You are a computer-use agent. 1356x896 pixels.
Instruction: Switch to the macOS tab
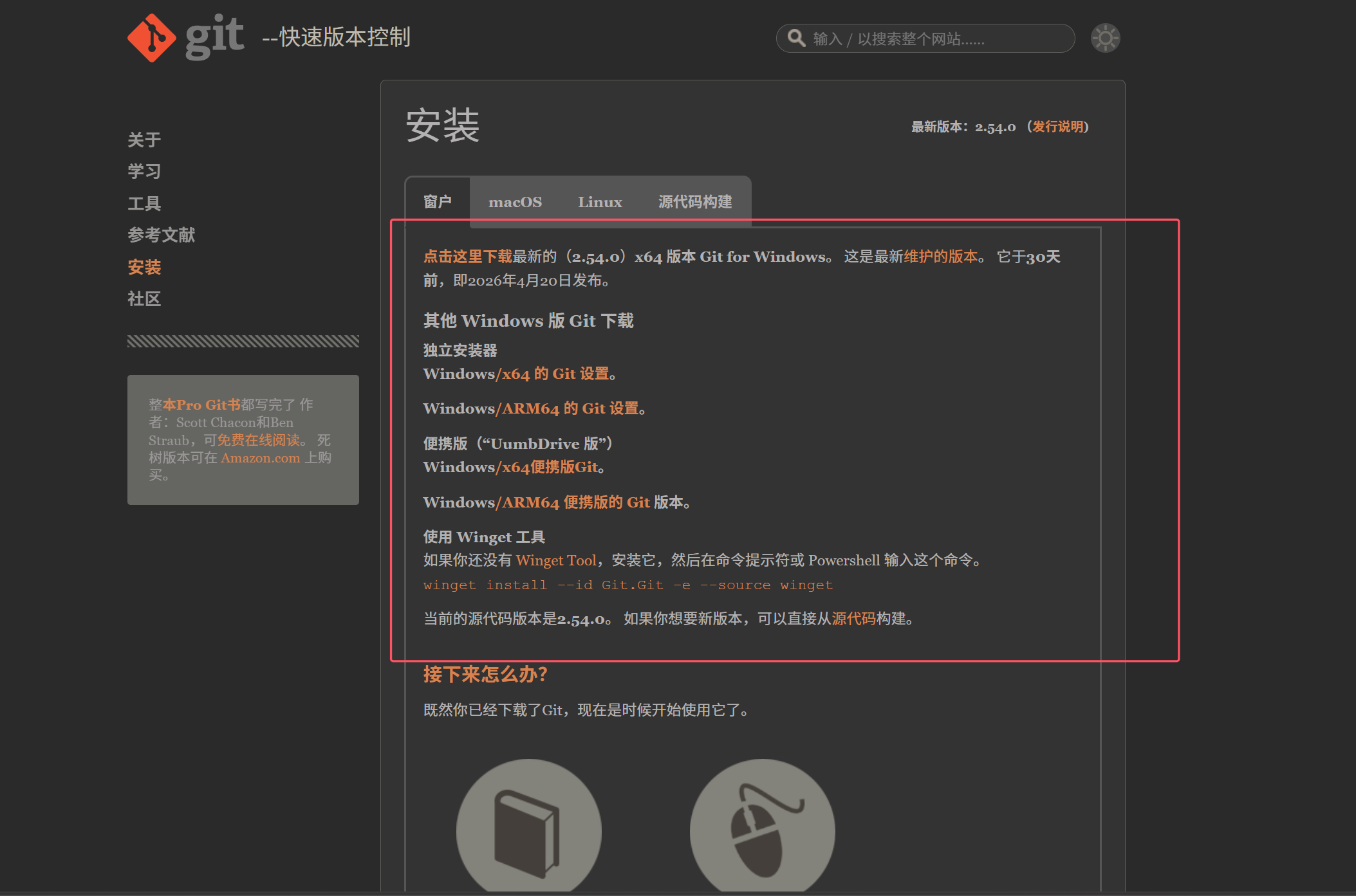[515, 202]
